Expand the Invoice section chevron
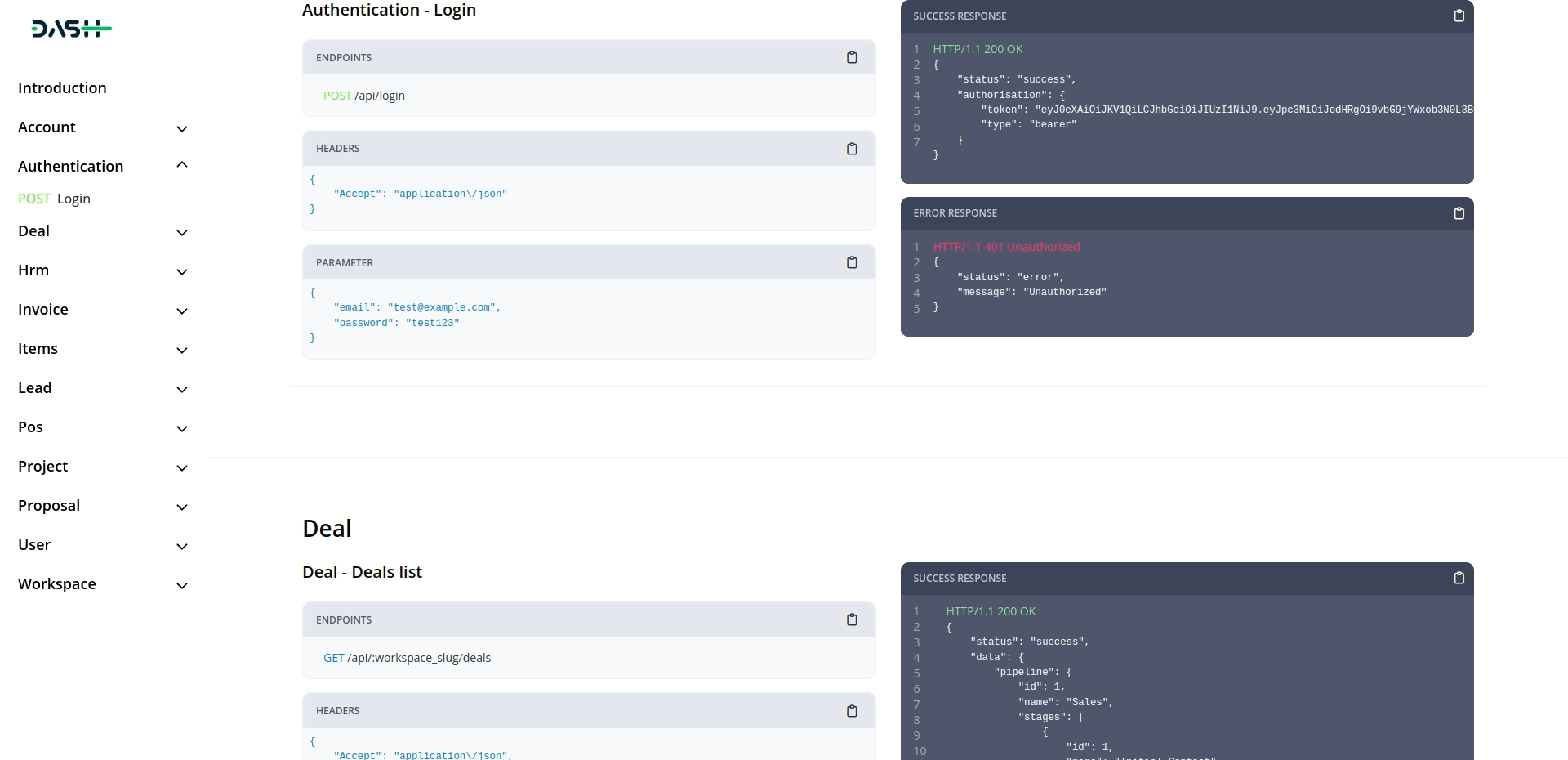Screen dimensions: 1568x760 182,311
